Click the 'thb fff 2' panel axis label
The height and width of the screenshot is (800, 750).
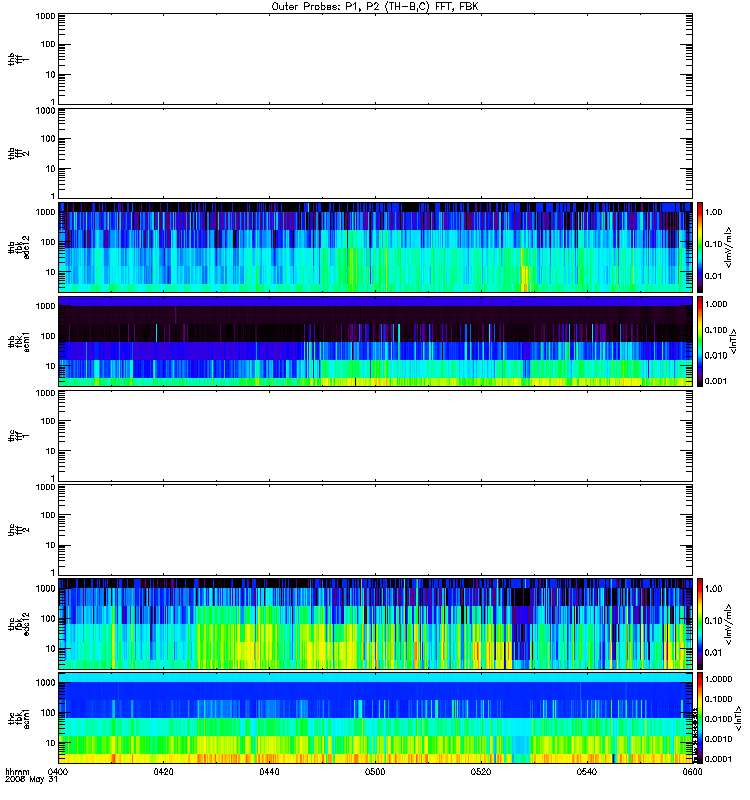pos(18,153)
